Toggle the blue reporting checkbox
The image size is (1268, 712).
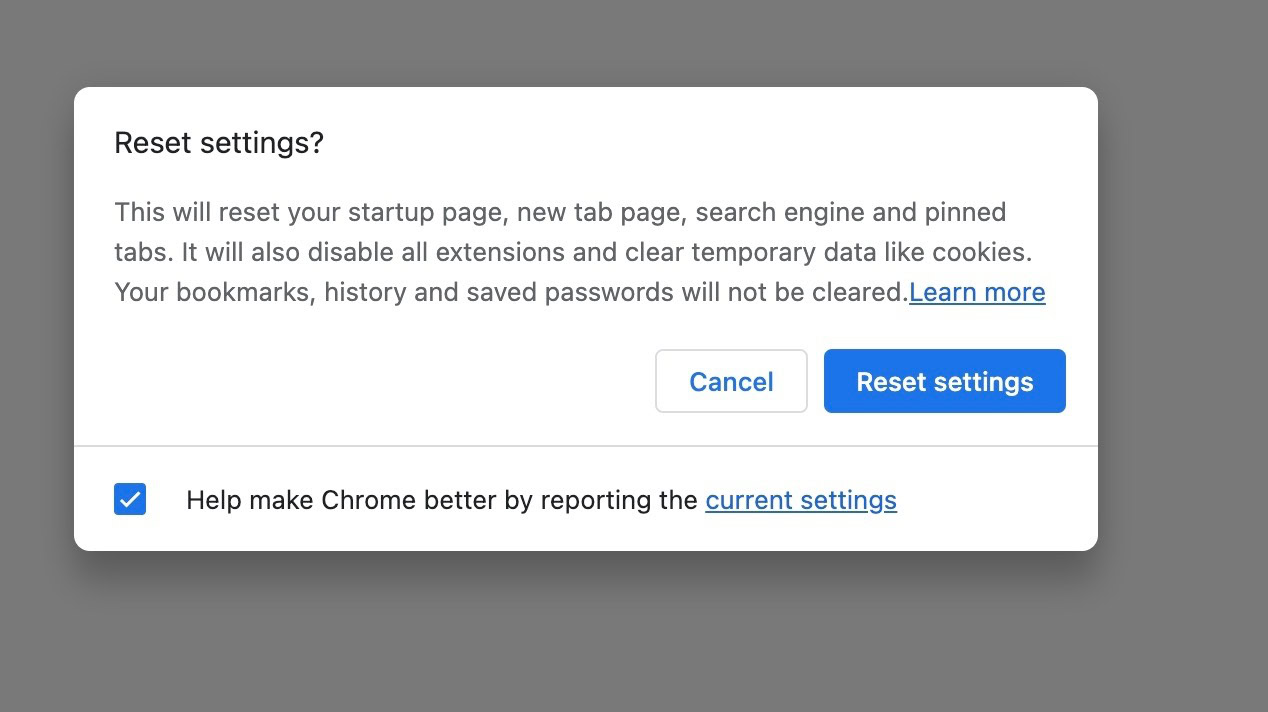click(130, 499)
